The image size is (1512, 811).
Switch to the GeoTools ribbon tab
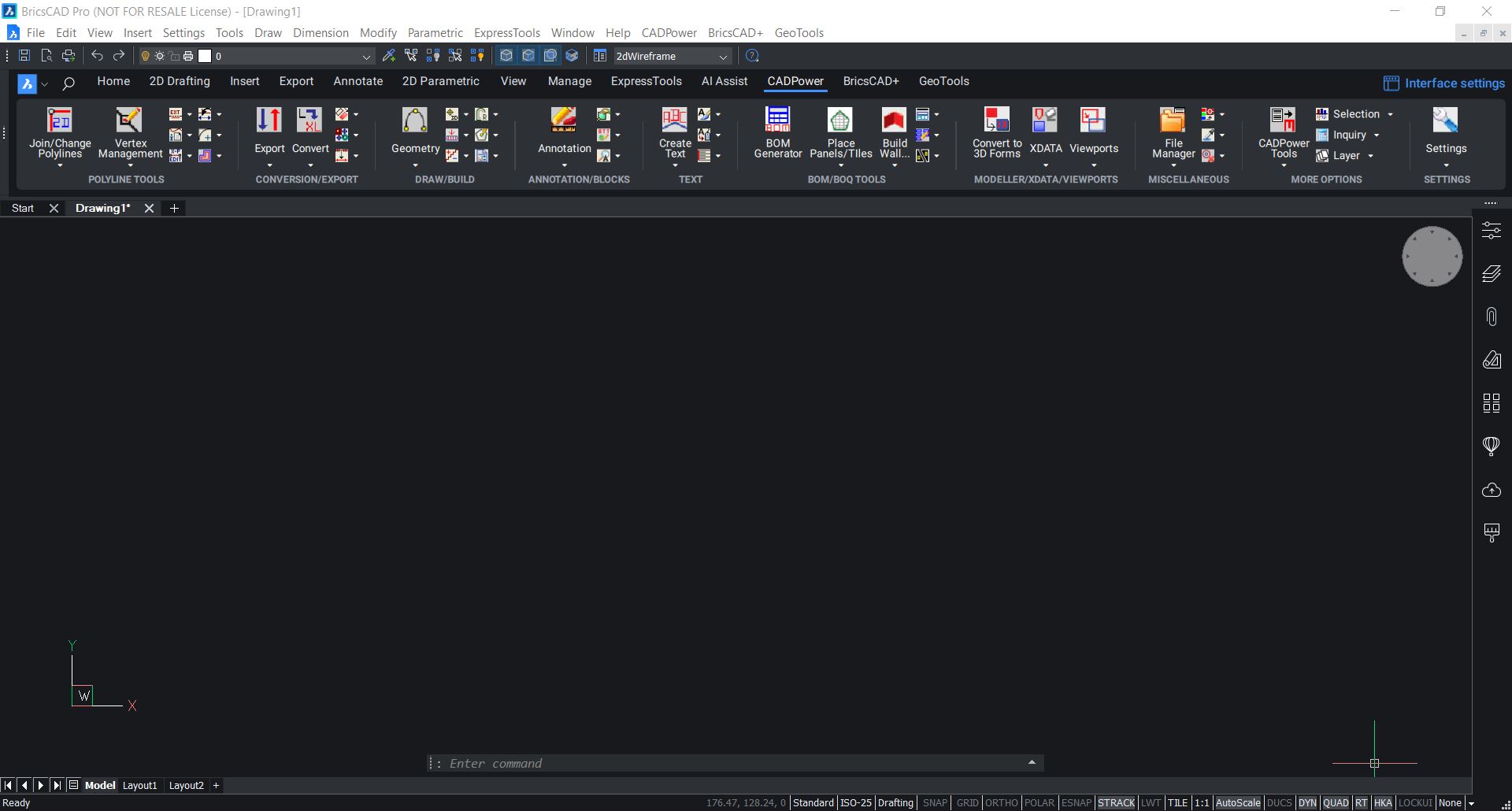(943, 81)
